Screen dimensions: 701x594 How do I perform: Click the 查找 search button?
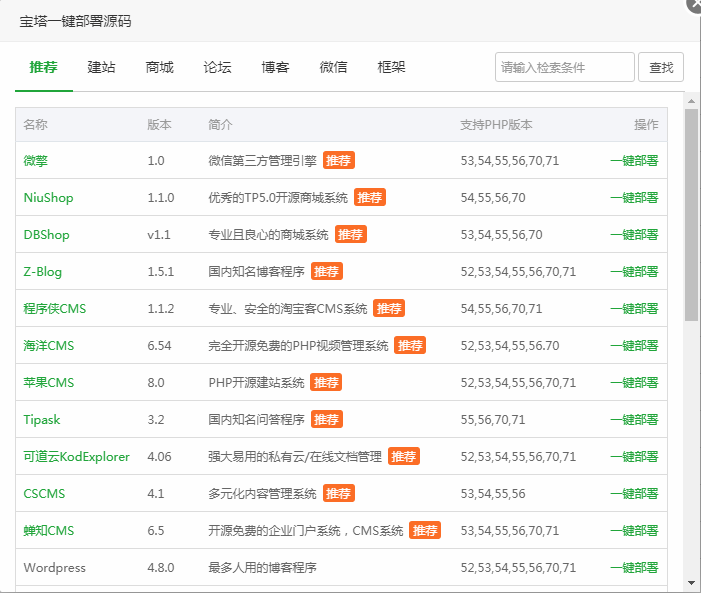tap(661, 67)
